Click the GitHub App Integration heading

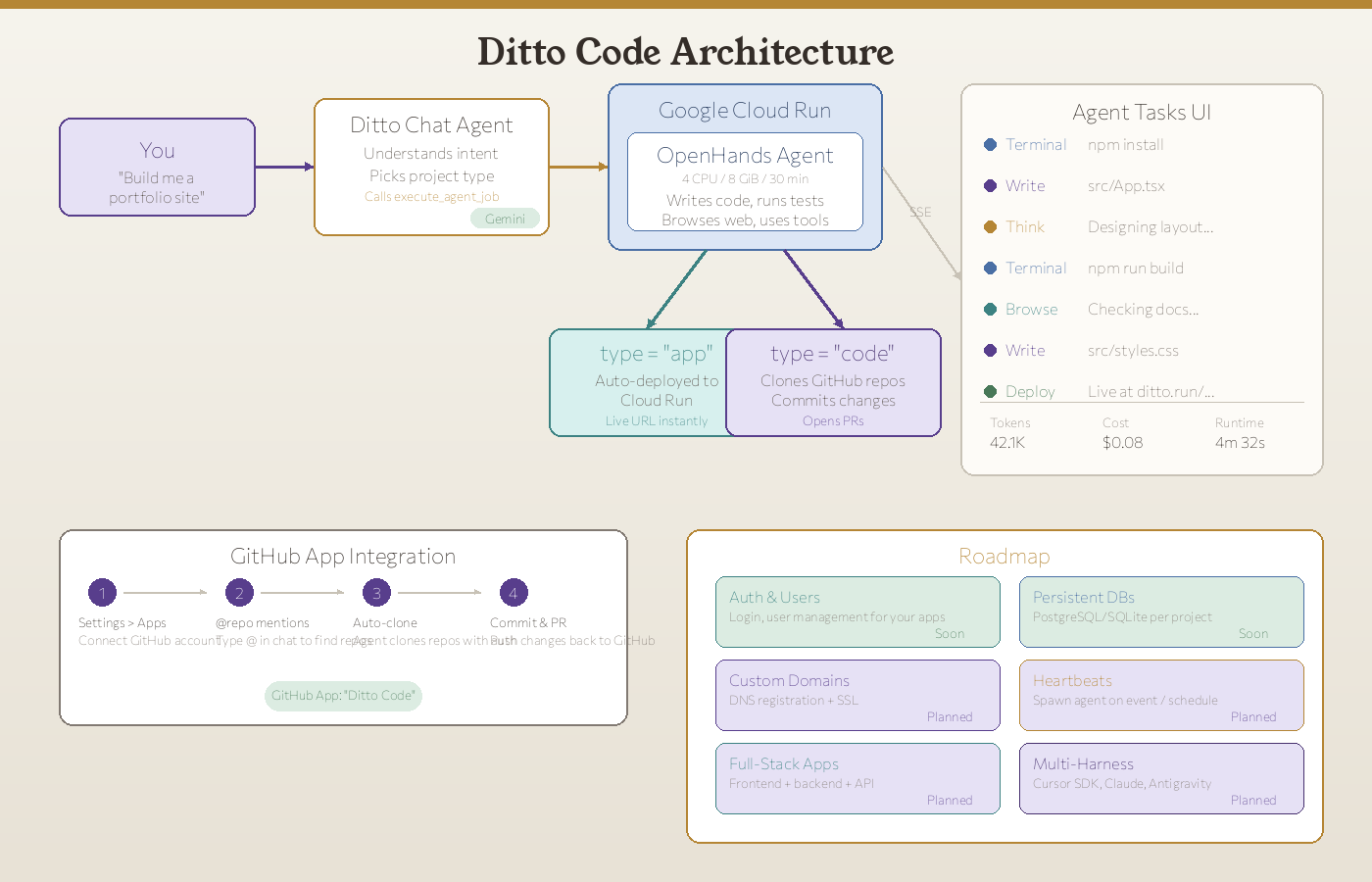(x=343, y=557)
